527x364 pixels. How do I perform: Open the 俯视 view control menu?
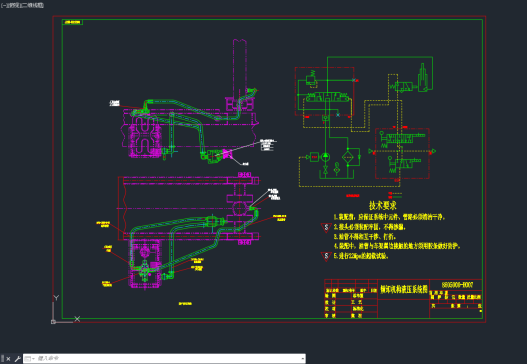[11, 5]
